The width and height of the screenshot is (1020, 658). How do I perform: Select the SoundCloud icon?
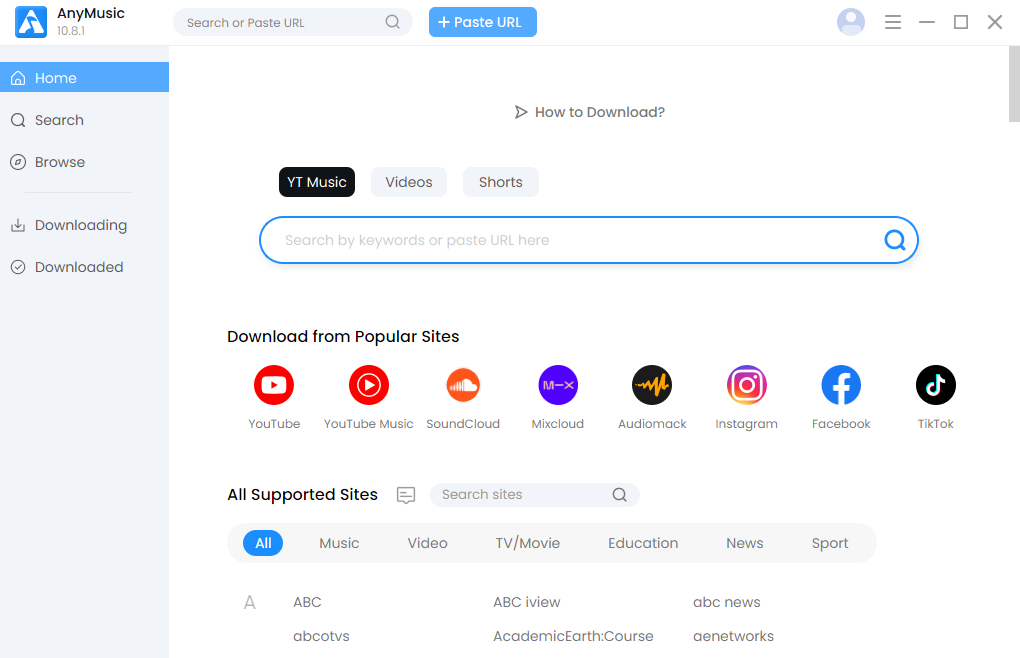coord(463,385)
